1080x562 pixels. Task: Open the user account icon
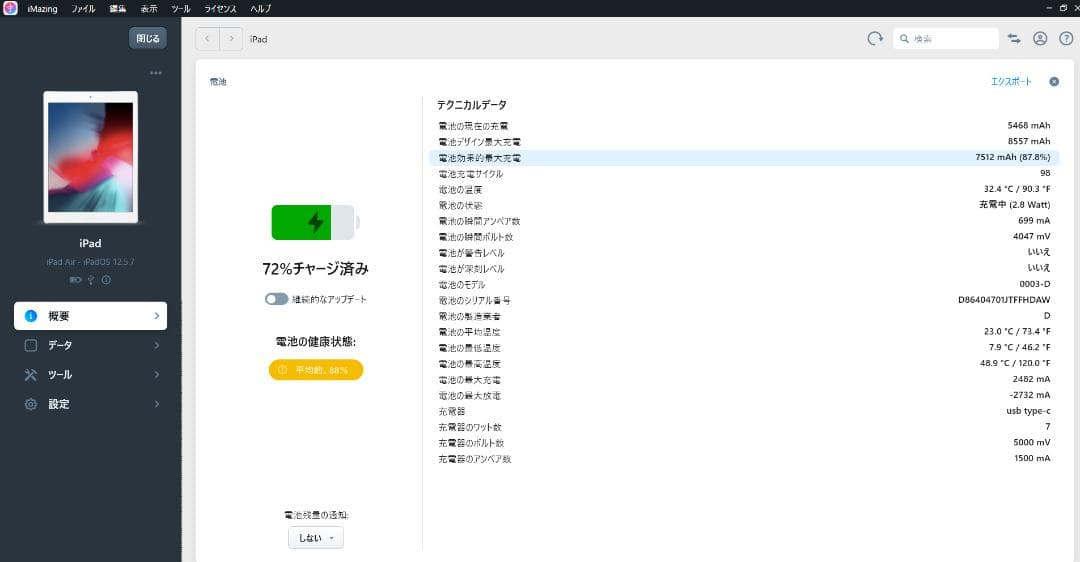pyautogui.click(x=1040, y=39)
